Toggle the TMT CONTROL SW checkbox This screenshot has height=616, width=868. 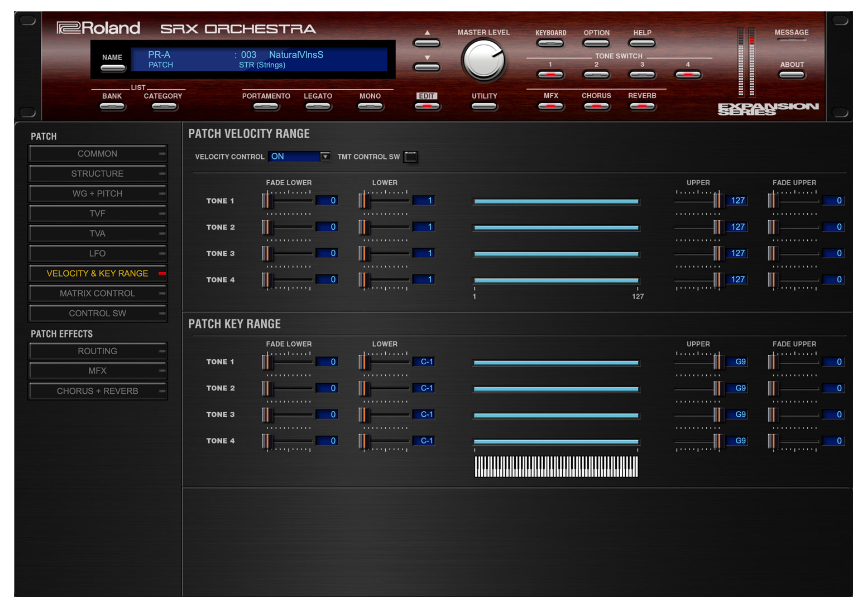click(x=411, y=157)
